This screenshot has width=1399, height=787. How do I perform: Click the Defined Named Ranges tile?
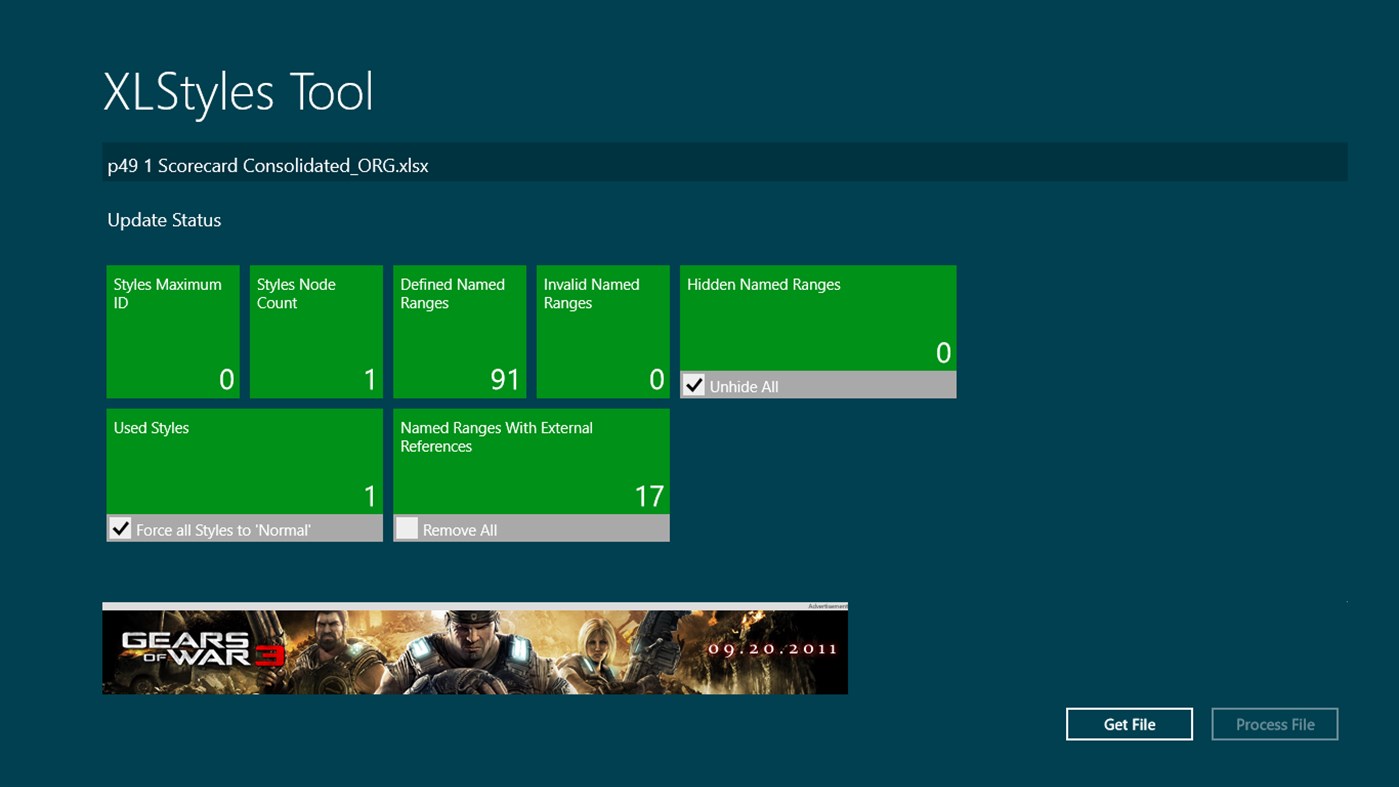459,330
